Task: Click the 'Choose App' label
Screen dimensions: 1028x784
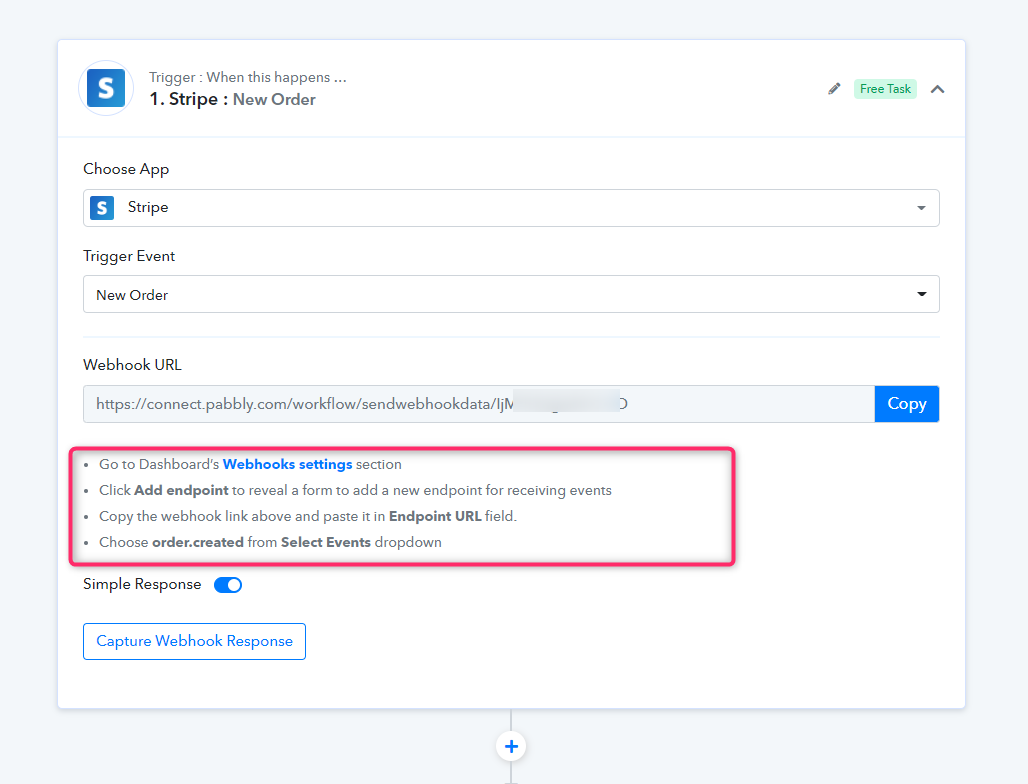Action: pyautogui.click(x=126, y=169)
